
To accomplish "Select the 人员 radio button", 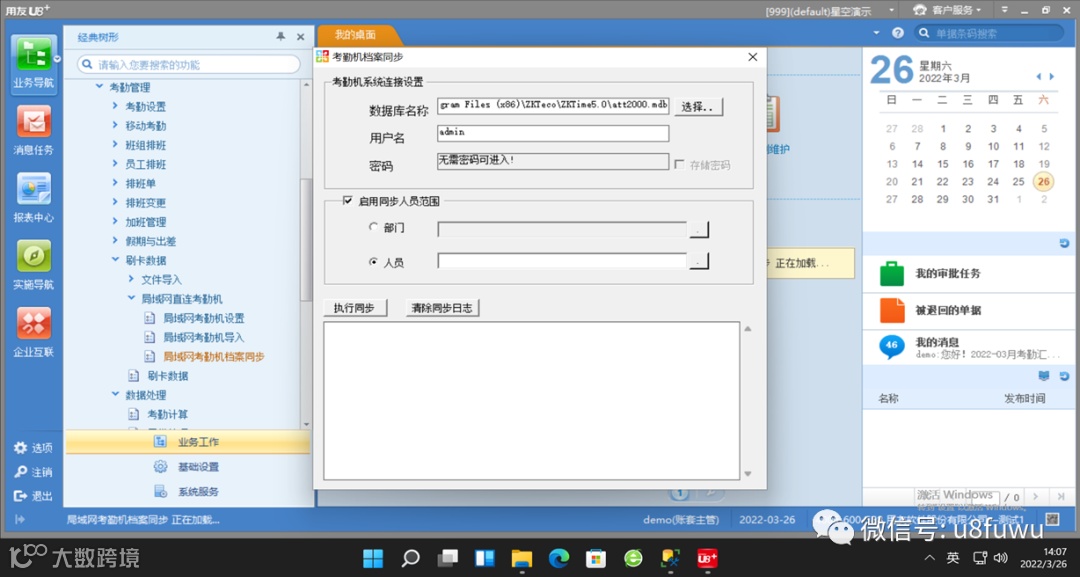I will click(x=373, y=262).
